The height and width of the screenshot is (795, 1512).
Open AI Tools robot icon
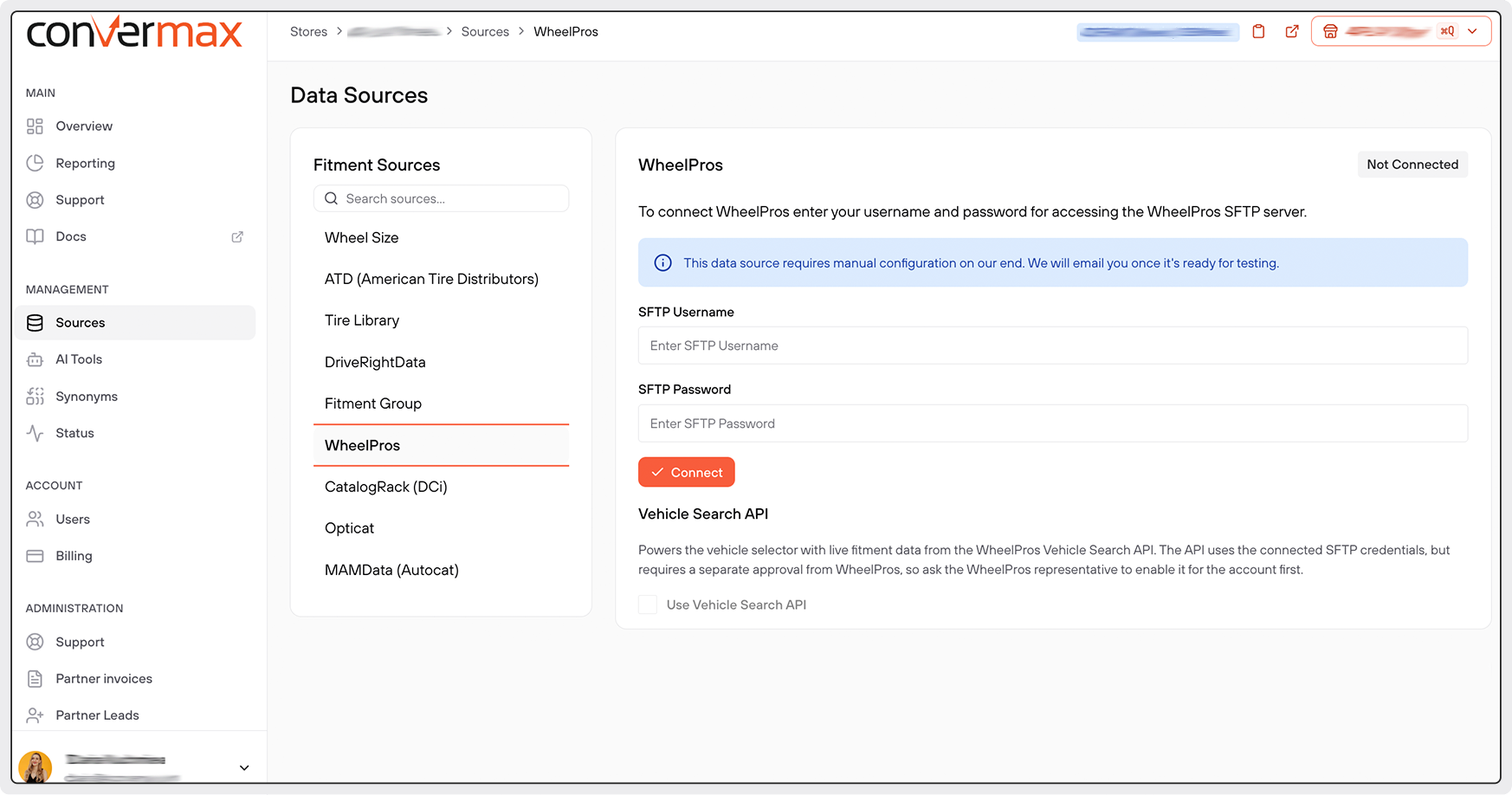click(x=35, y=359)
